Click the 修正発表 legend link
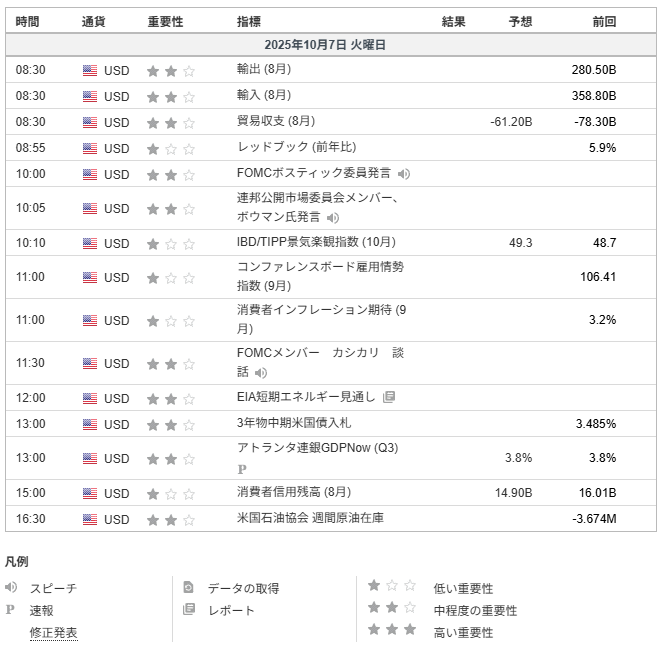 [53, 632]
